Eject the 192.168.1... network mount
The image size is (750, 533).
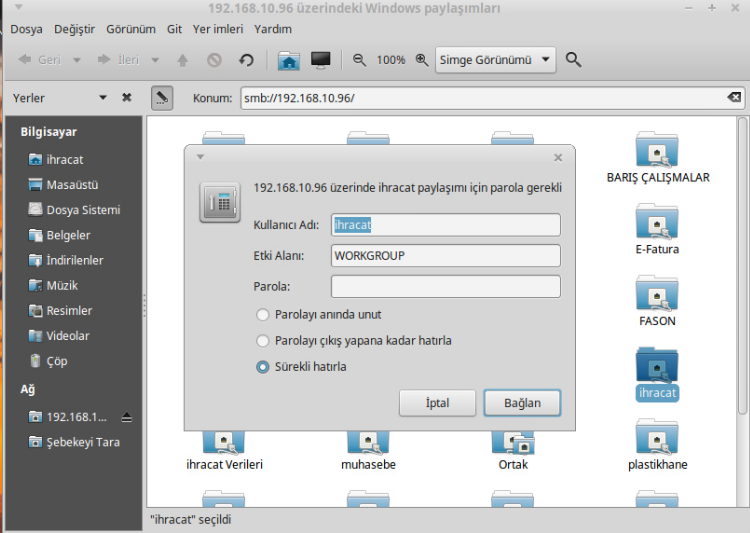126,418
